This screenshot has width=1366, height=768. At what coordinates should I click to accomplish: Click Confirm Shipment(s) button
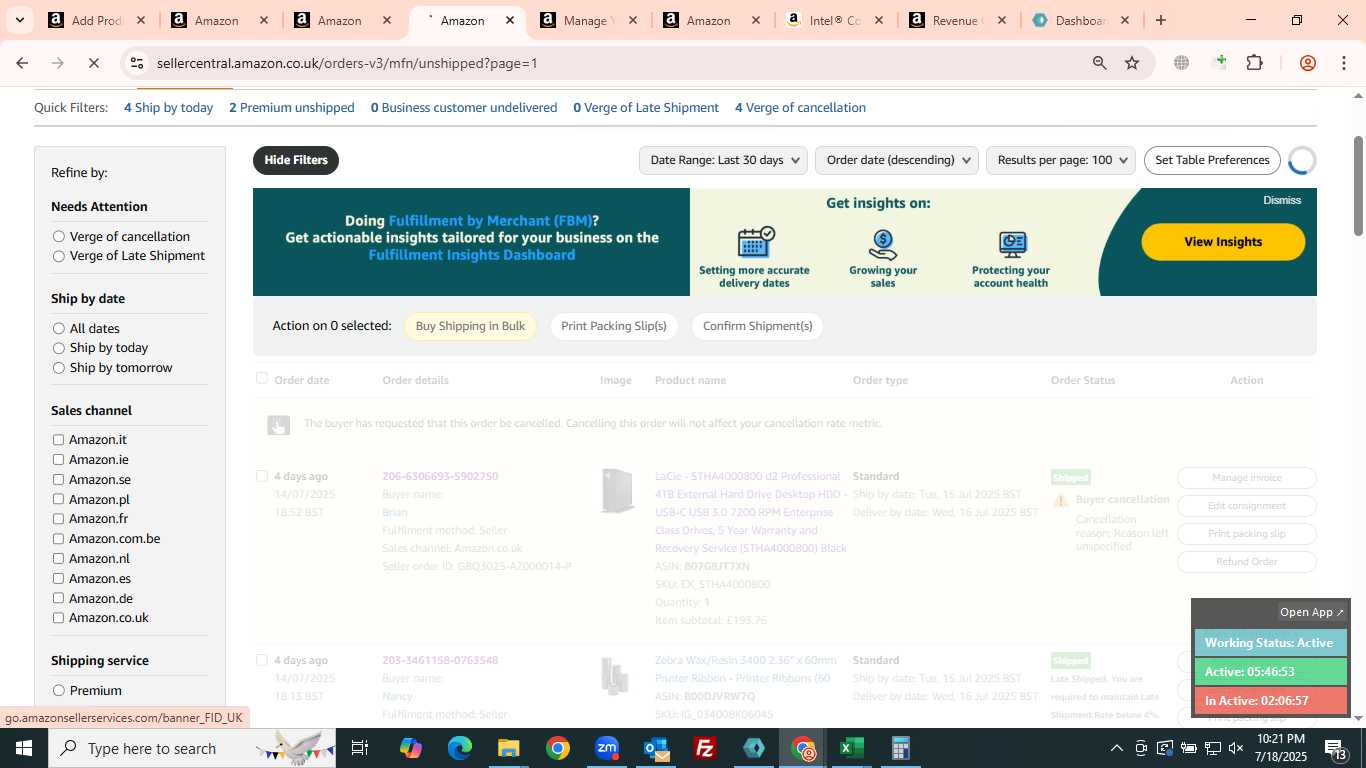(757, 326)
